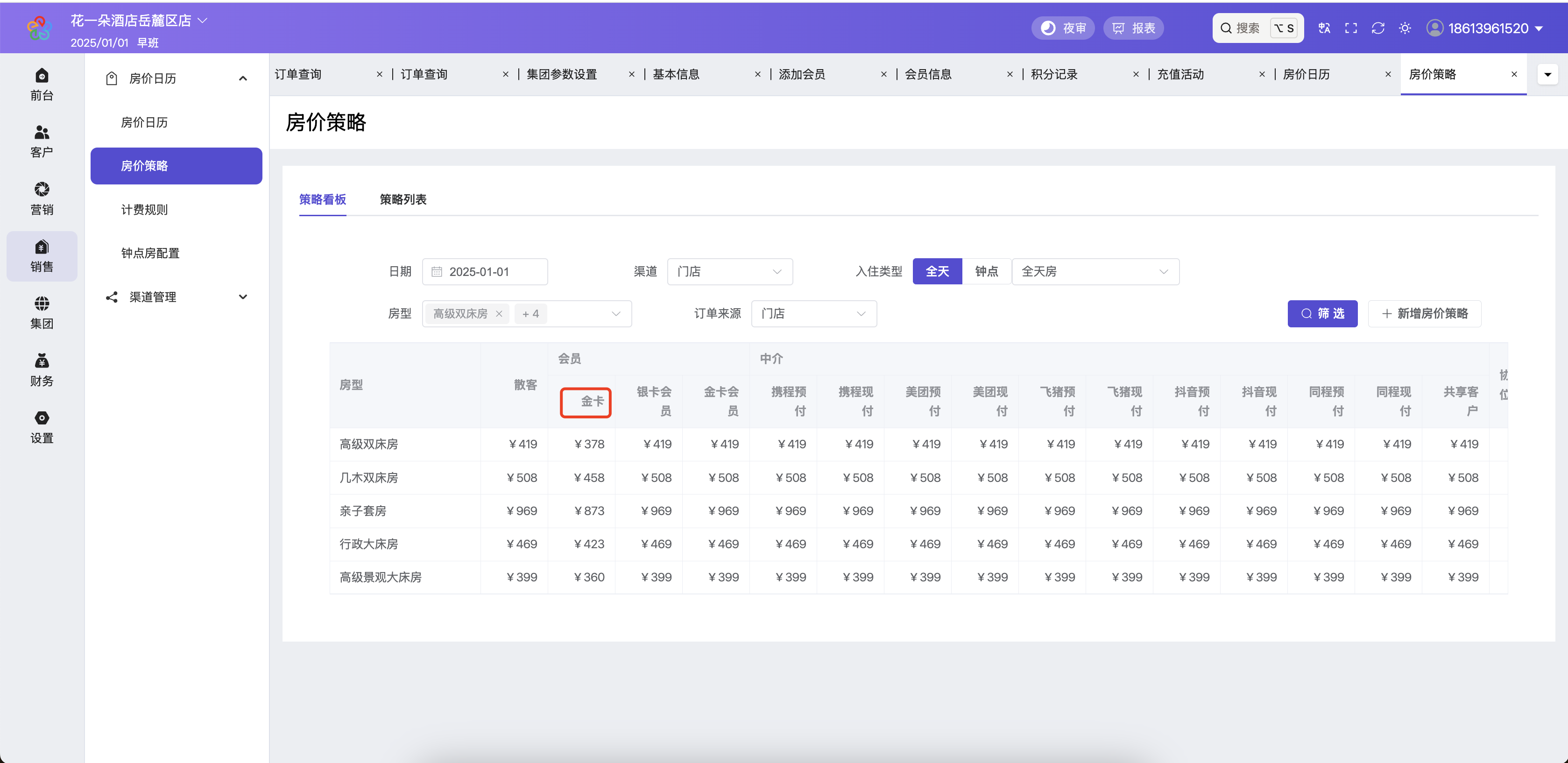The height and width of the screenshot is (763, 1568).
Task: Switch to the 策略列表 tab
Action: tap(403, 199)
